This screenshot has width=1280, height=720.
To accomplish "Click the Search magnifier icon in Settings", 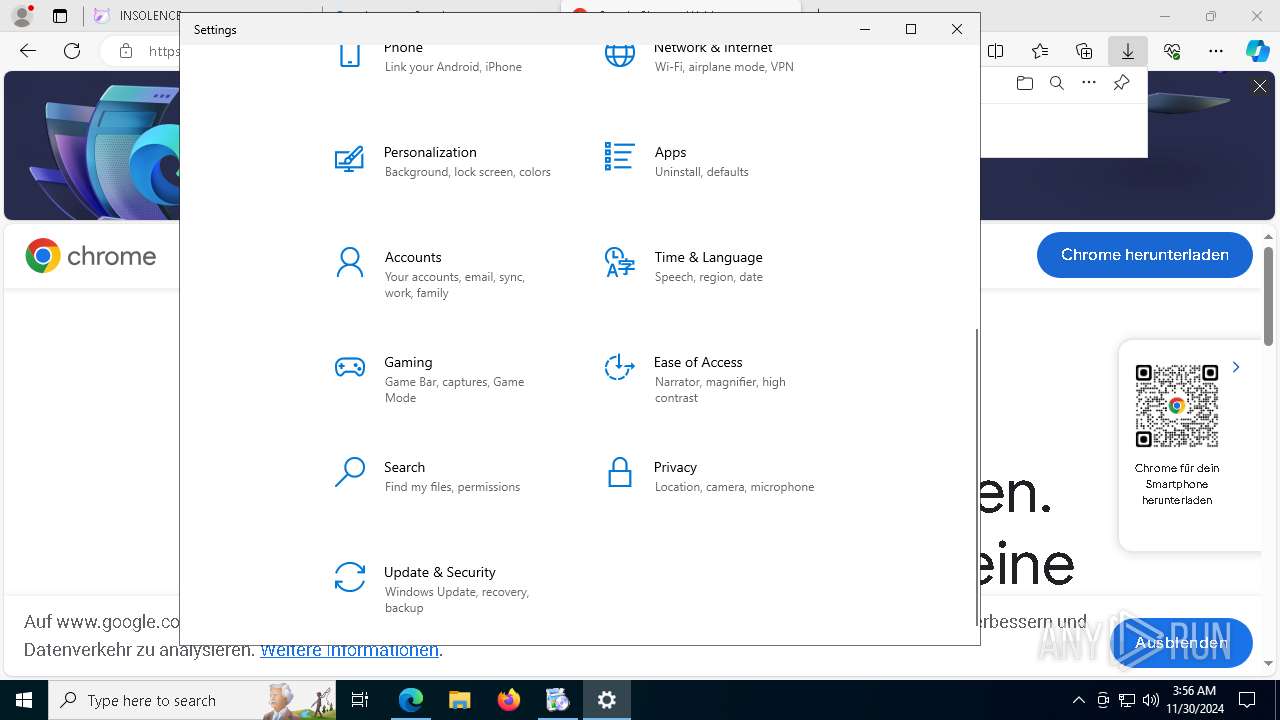I will tap(349, 472).
